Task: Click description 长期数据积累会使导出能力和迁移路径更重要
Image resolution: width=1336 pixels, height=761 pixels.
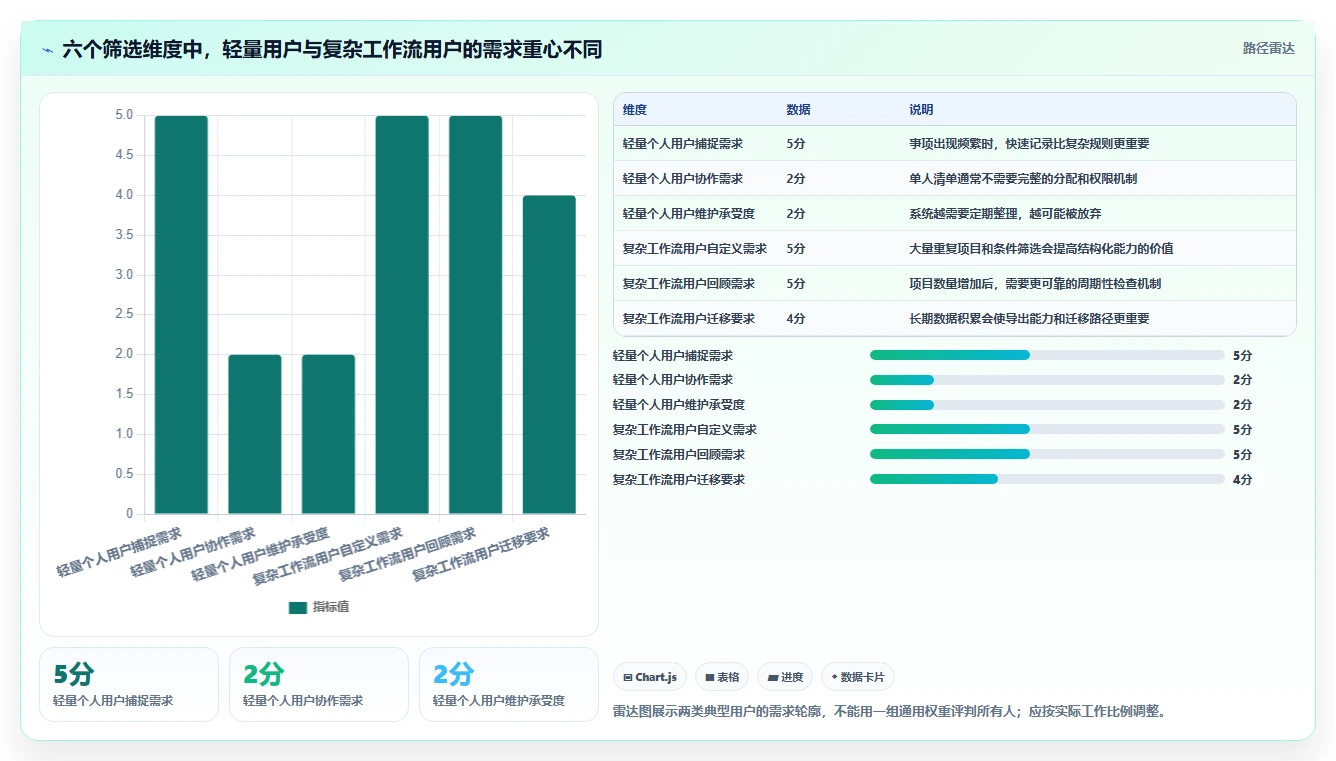Action: 1029,319
